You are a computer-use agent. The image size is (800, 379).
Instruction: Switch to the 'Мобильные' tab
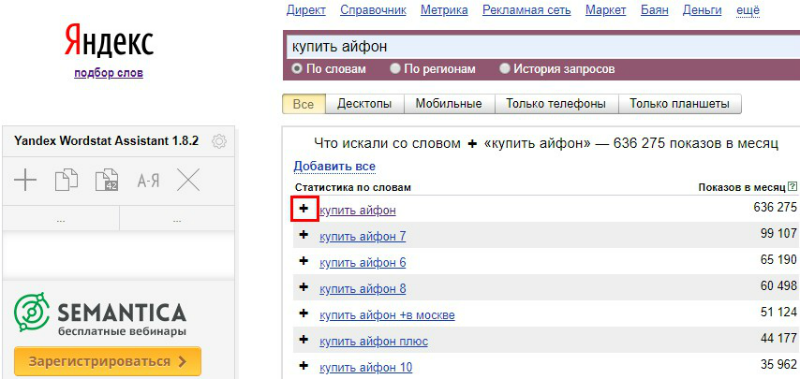(449, 104)
